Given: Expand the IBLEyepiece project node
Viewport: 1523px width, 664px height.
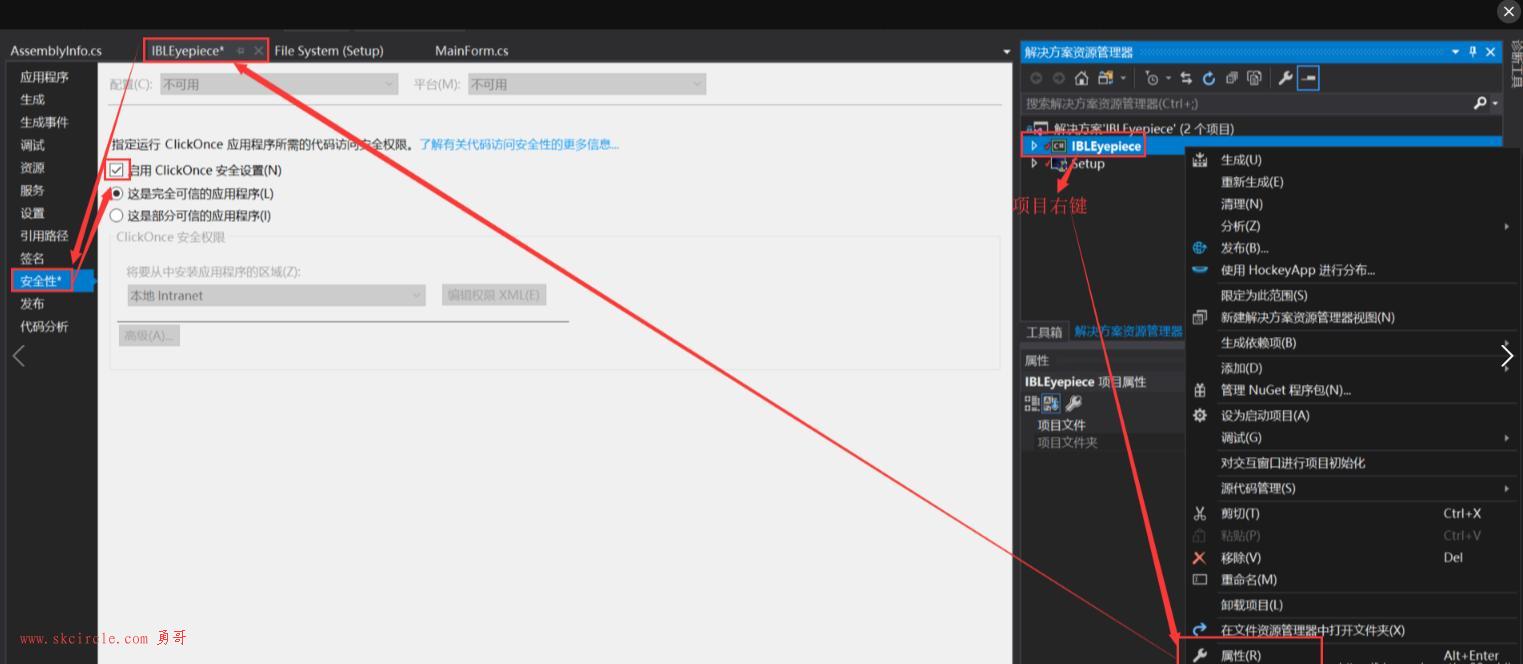Looking at the screenshot, I should coord(1034,146).
